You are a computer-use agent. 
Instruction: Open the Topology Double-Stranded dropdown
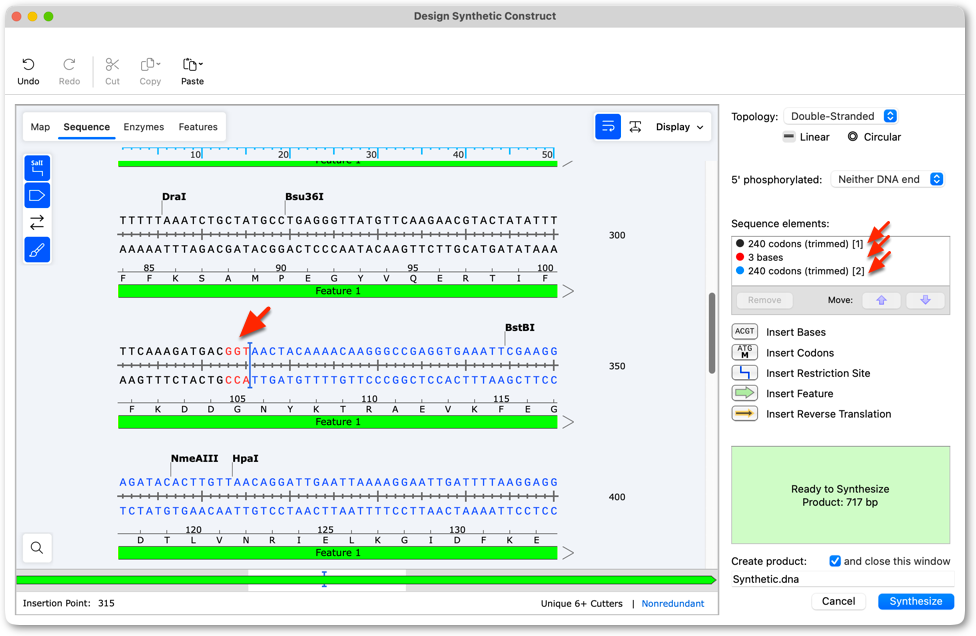coord(841,116)
